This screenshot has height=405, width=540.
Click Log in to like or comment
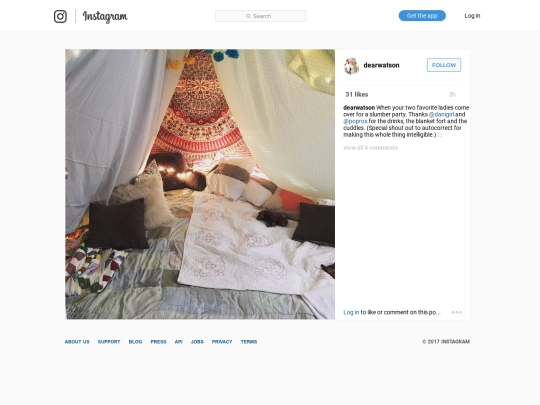351,312
